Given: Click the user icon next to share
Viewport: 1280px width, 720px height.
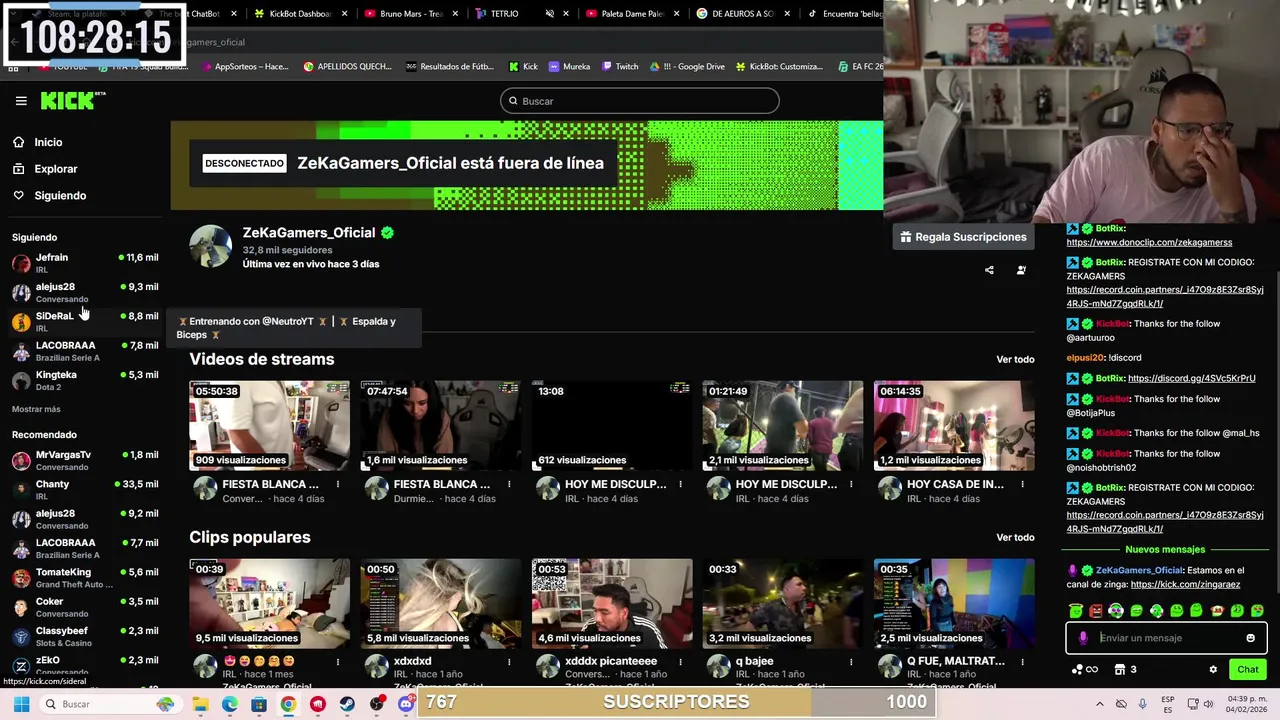Looking at the screenshot, I should tap(1021, 270).
